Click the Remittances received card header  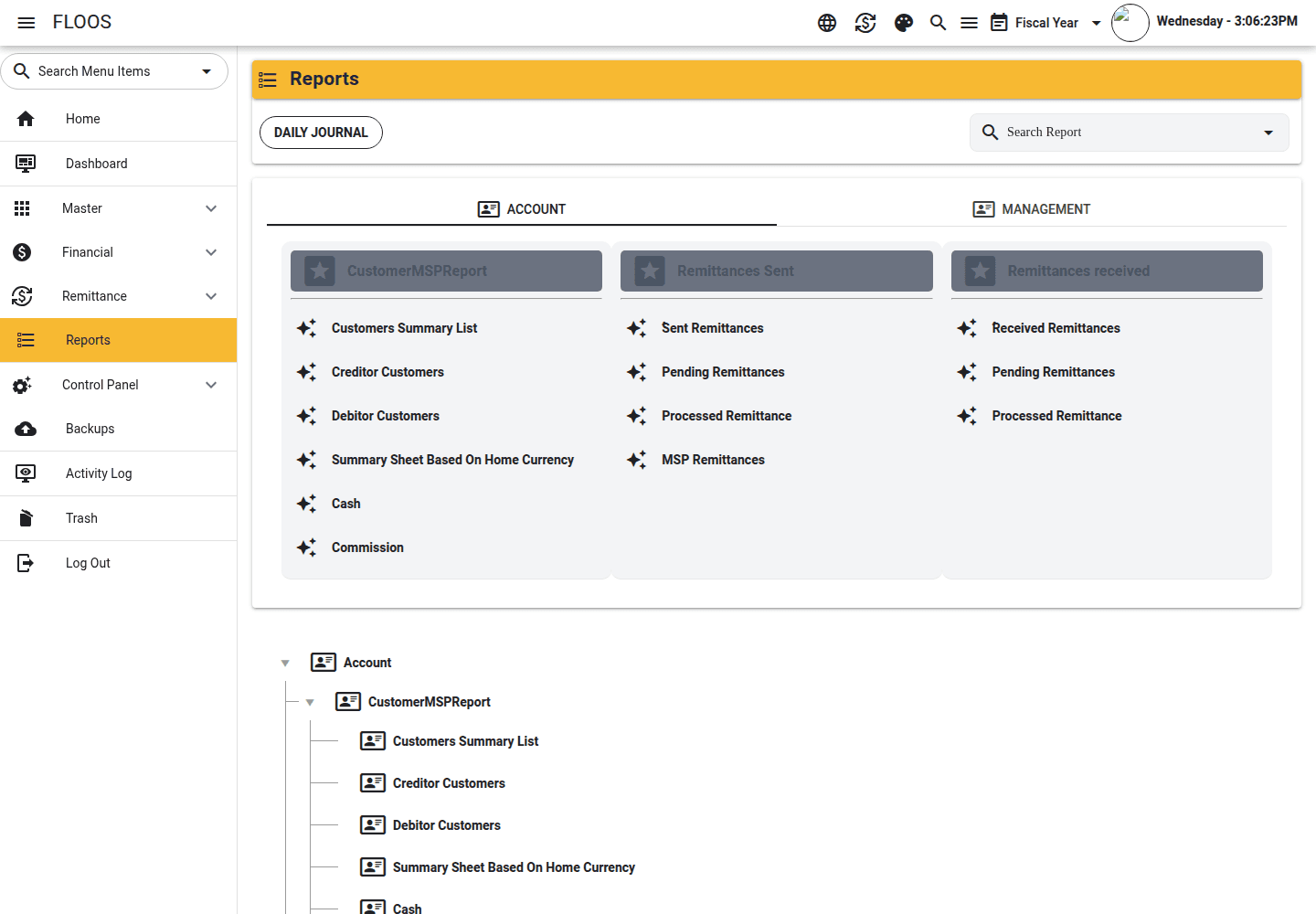tap(1107, 271)
